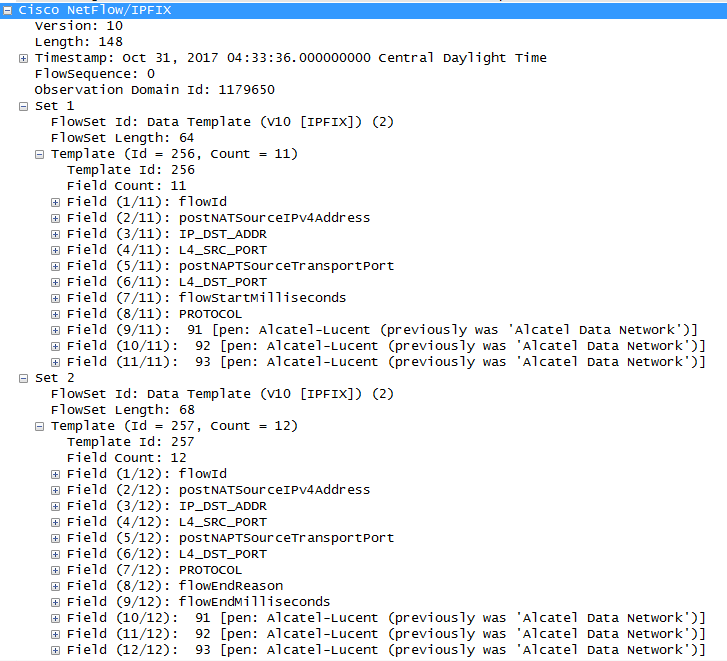
Task: Expand Field (7/11) flowStartMilliseconds
Action: tap(55, 298)
